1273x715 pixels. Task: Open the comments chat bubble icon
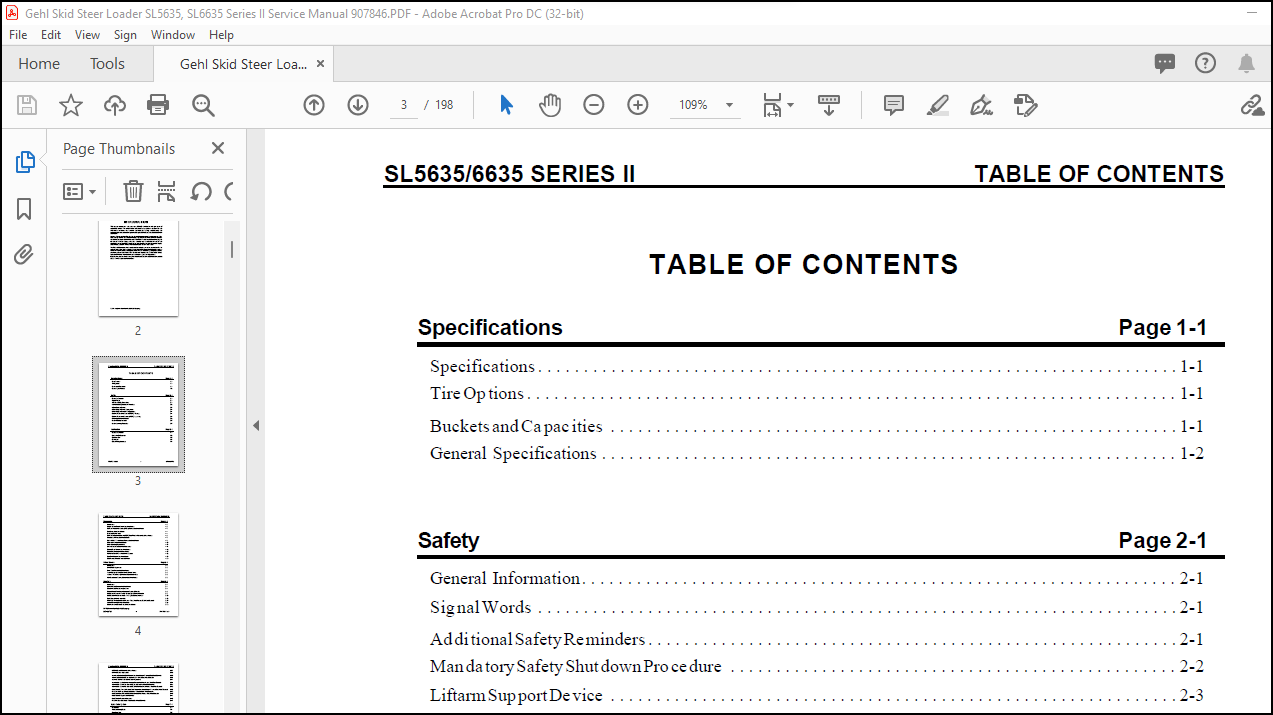[x=1165, y=63]
